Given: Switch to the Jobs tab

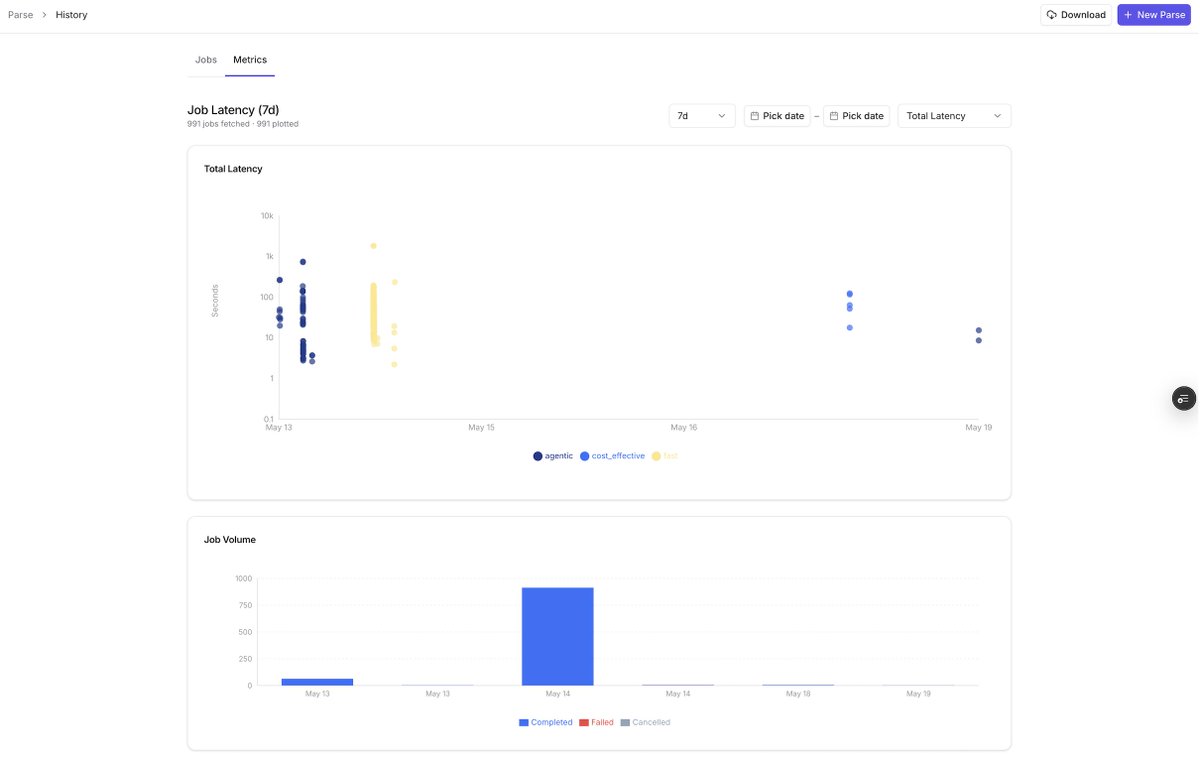Looking at the screenshot, I should click(206, 60).
